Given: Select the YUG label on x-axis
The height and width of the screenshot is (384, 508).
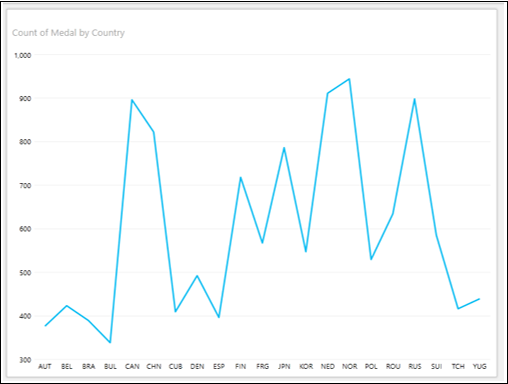Looking at the screenshot, I should (480, 366).
